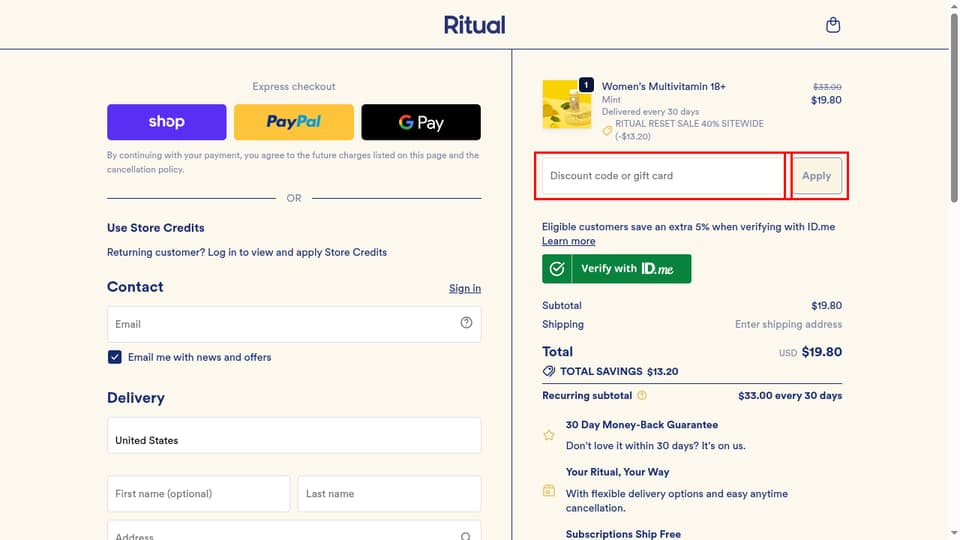The image size is (960, 540).
Task: Click the address search magnifier icon
Action: click(x=466, y=536)
